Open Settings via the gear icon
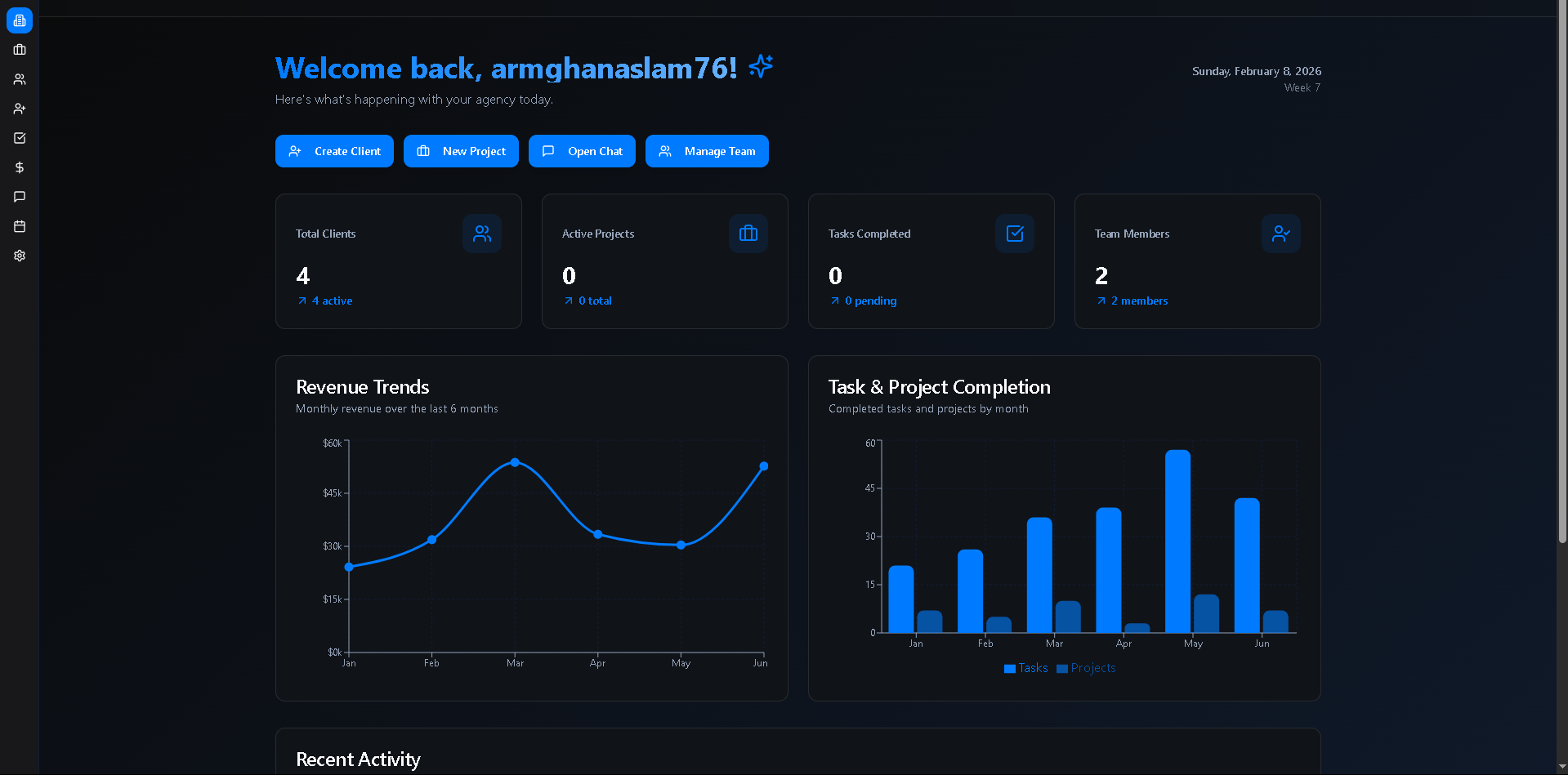The width and height of the screenshot is (1568, 775). 19,256
